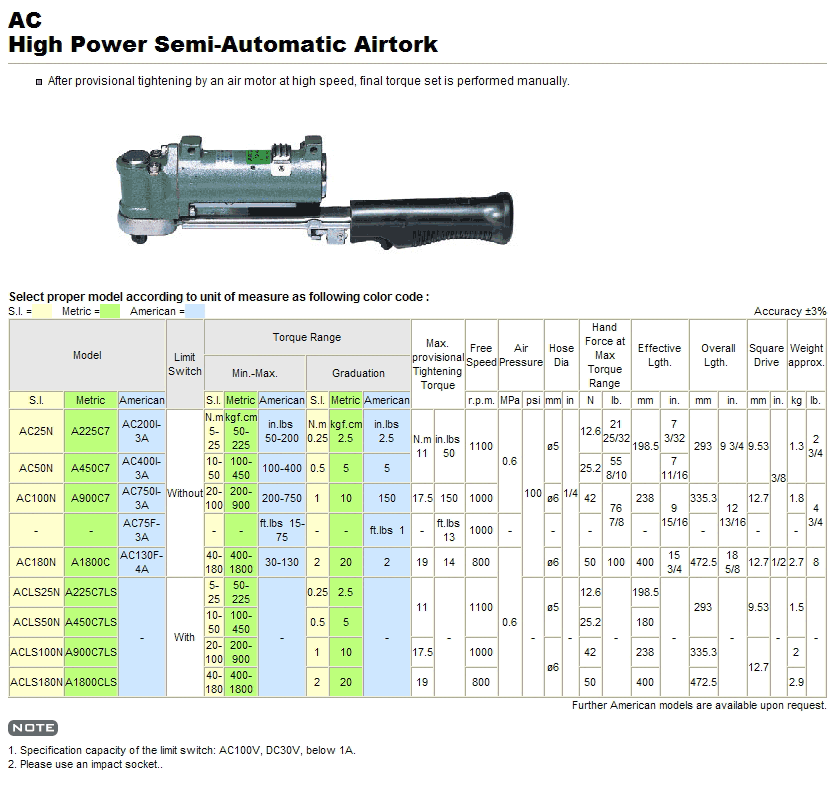837x794 pixels.
Task: Click note 1 about limit switch capacity
Action: [x=182, y=750]
